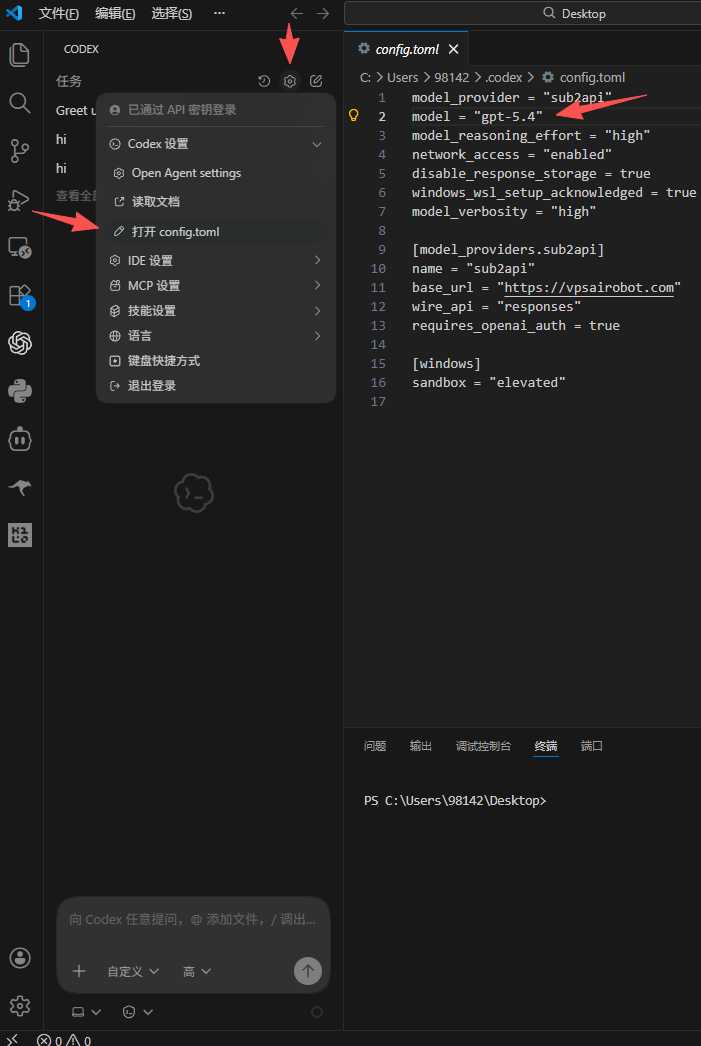Click the send arrow button in Codex
This screenshot has height=1046, width=701.
pos(308,971)
